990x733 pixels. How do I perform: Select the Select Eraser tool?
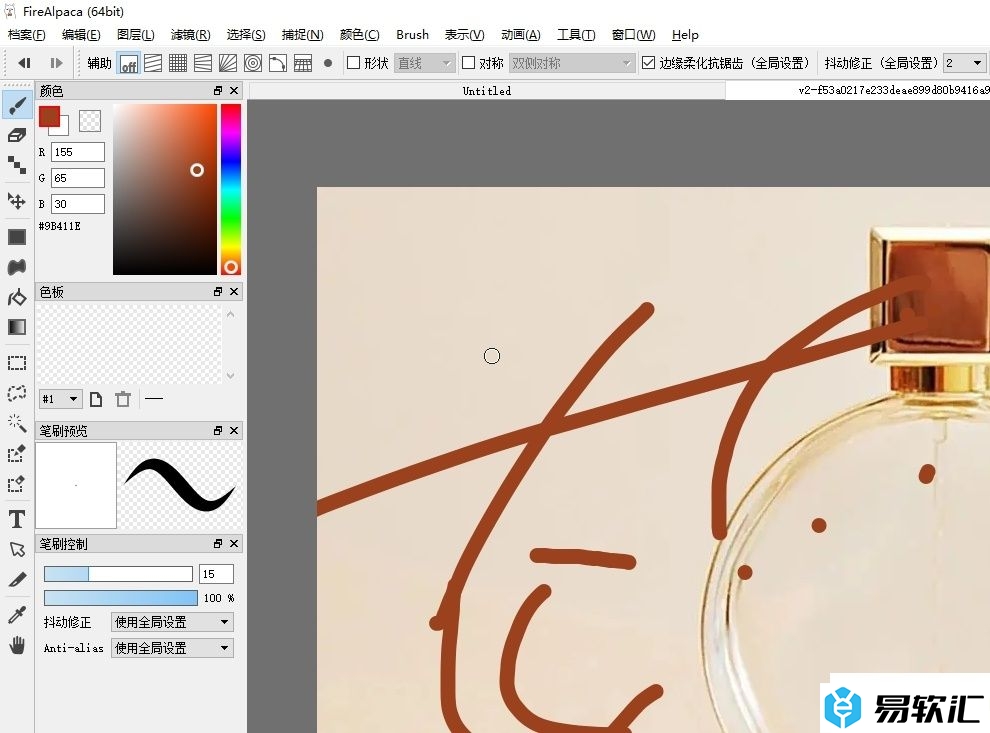(17, 484)
